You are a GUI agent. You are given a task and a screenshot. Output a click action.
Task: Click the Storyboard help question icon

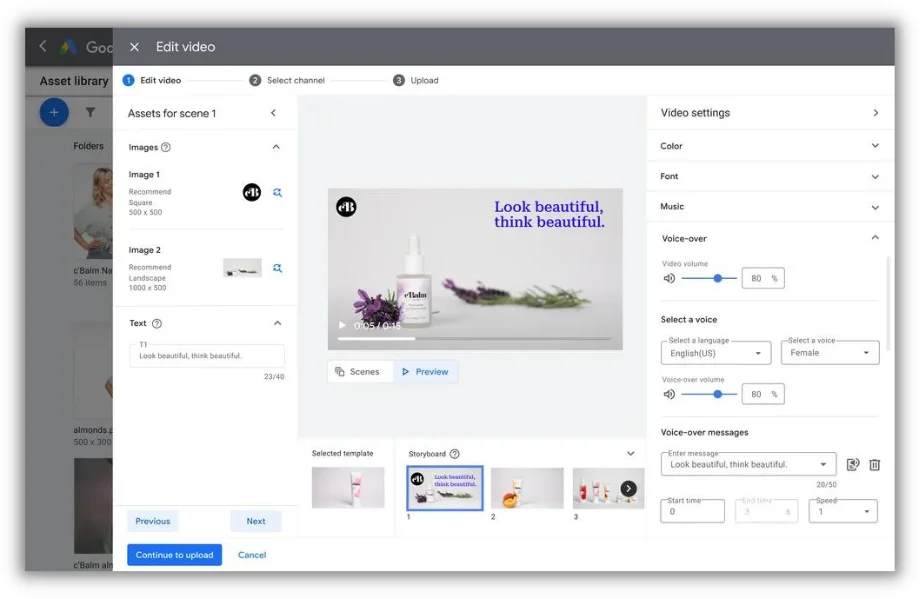[455, 454]
